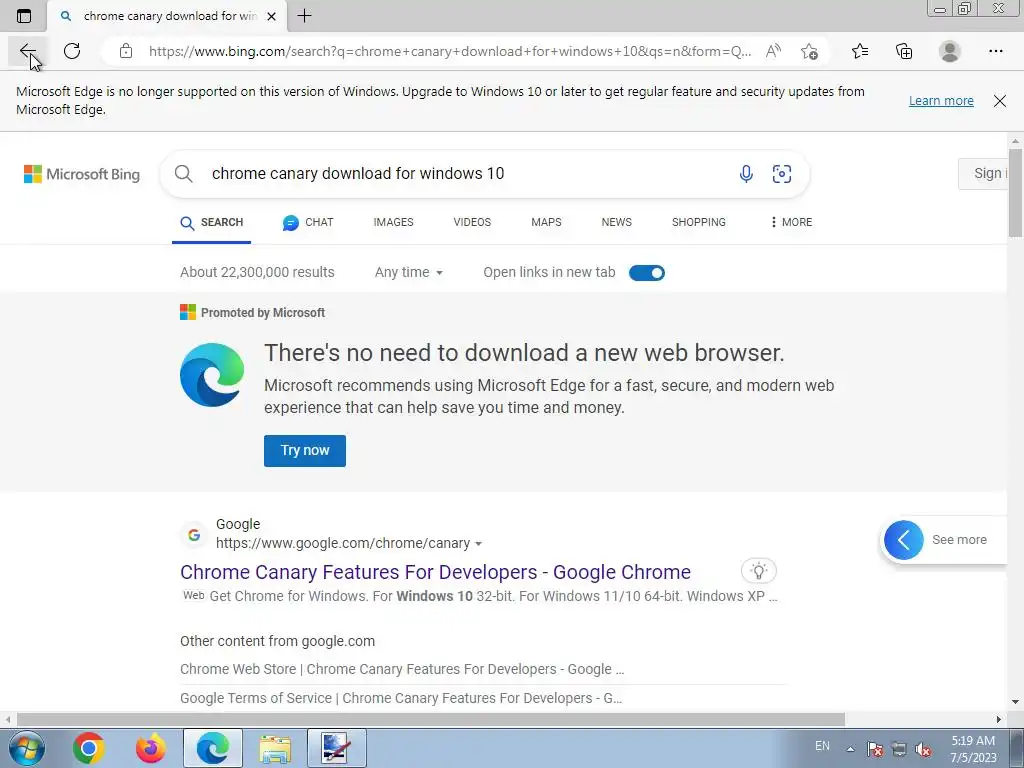Expand the MORE search categories menu
Viewport: 1024px width, 768px height.
click(x=791, y=223)
